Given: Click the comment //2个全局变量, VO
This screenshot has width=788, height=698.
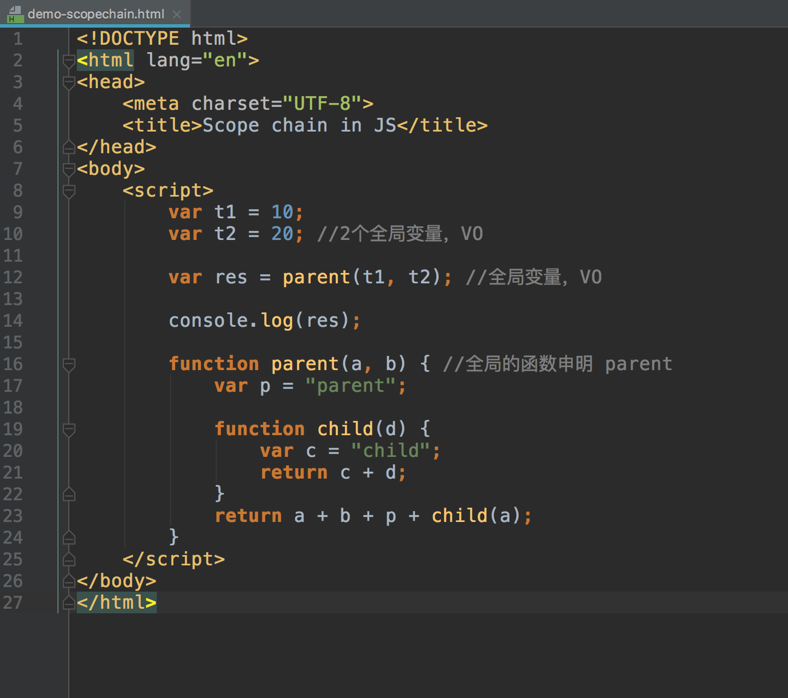Looking at the screenshot, I should point(400,234).
